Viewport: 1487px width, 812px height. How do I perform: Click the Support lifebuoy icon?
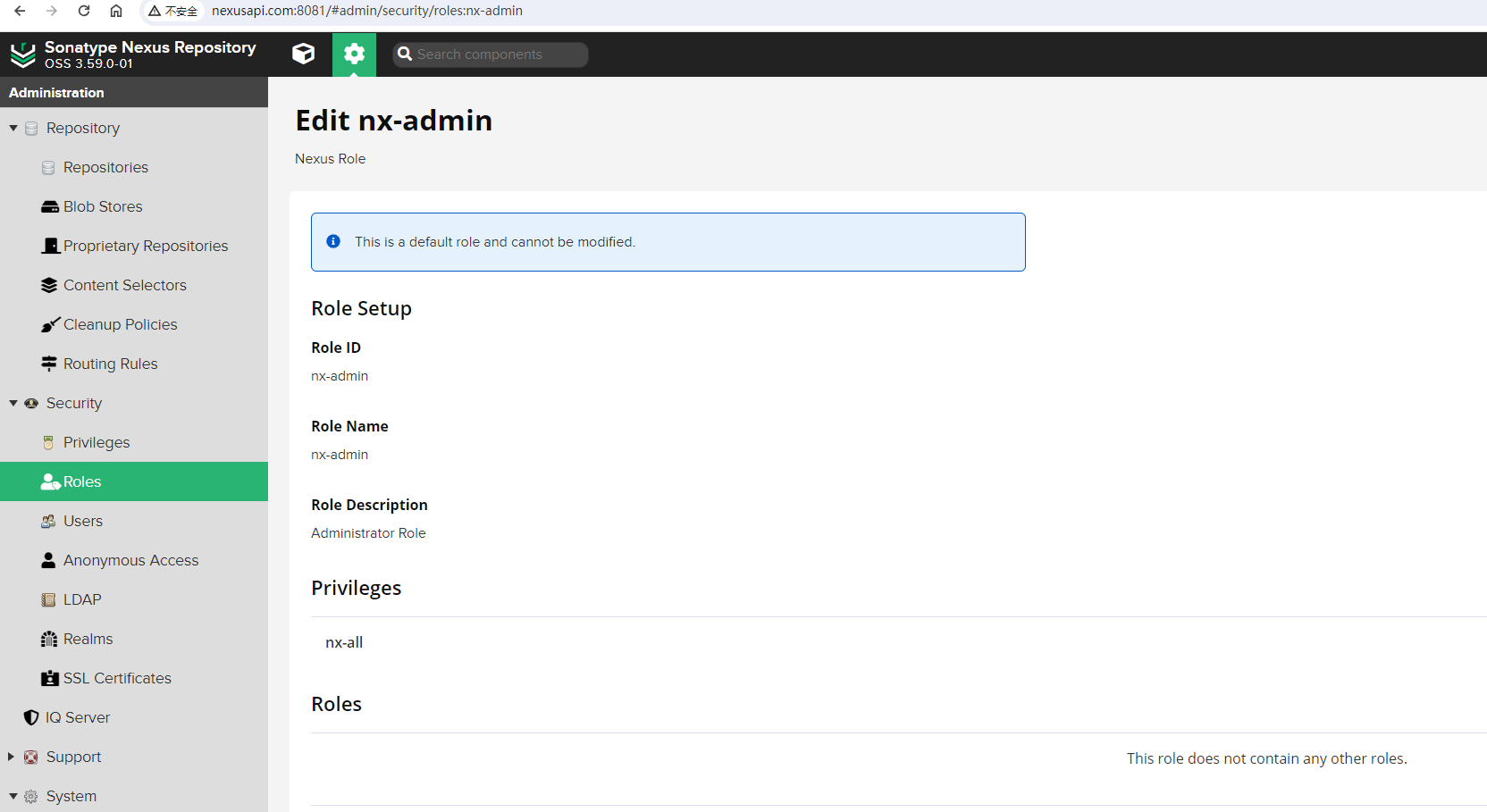pyautogui.click(x=31, y=758)
